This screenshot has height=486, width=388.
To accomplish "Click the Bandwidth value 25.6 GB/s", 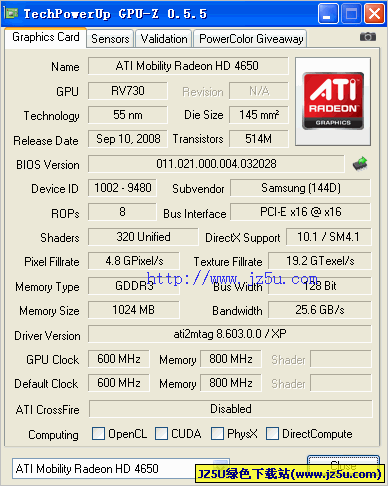I will tap(320, 310).
